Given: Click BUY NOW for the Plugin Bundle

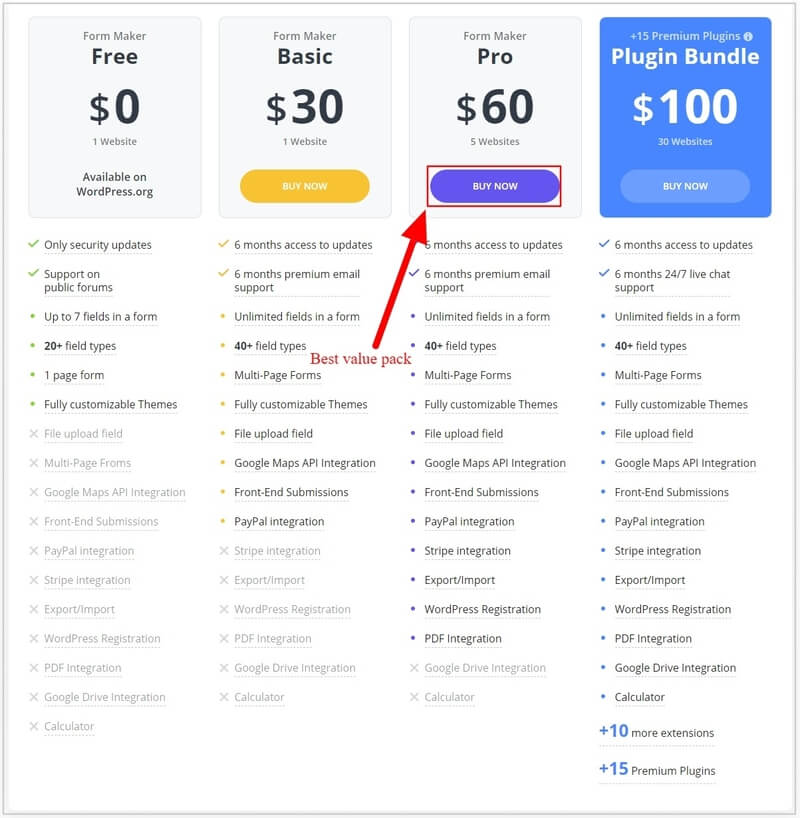Looking at the screenshot, I should [684, 186].
